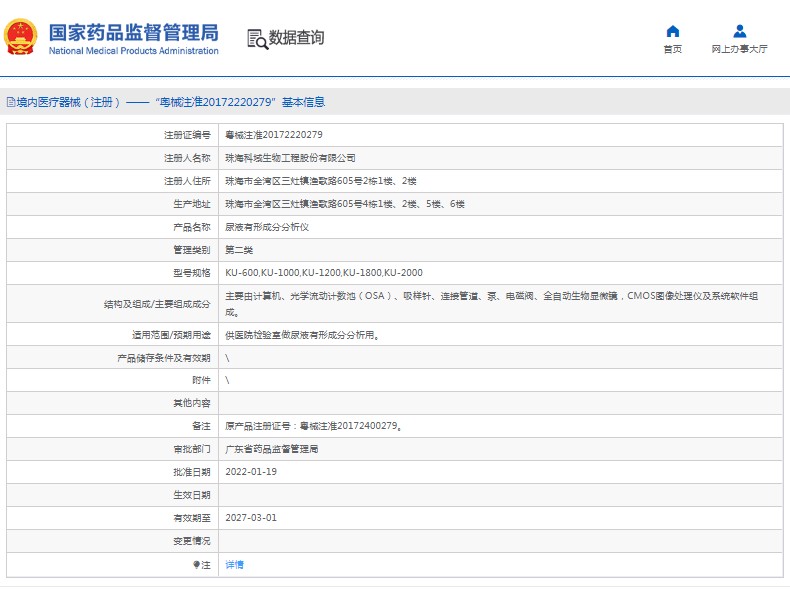790x591 pixels.
Task: Click National Medical Products Administration subtitle
Action: [x=134, y=51]
